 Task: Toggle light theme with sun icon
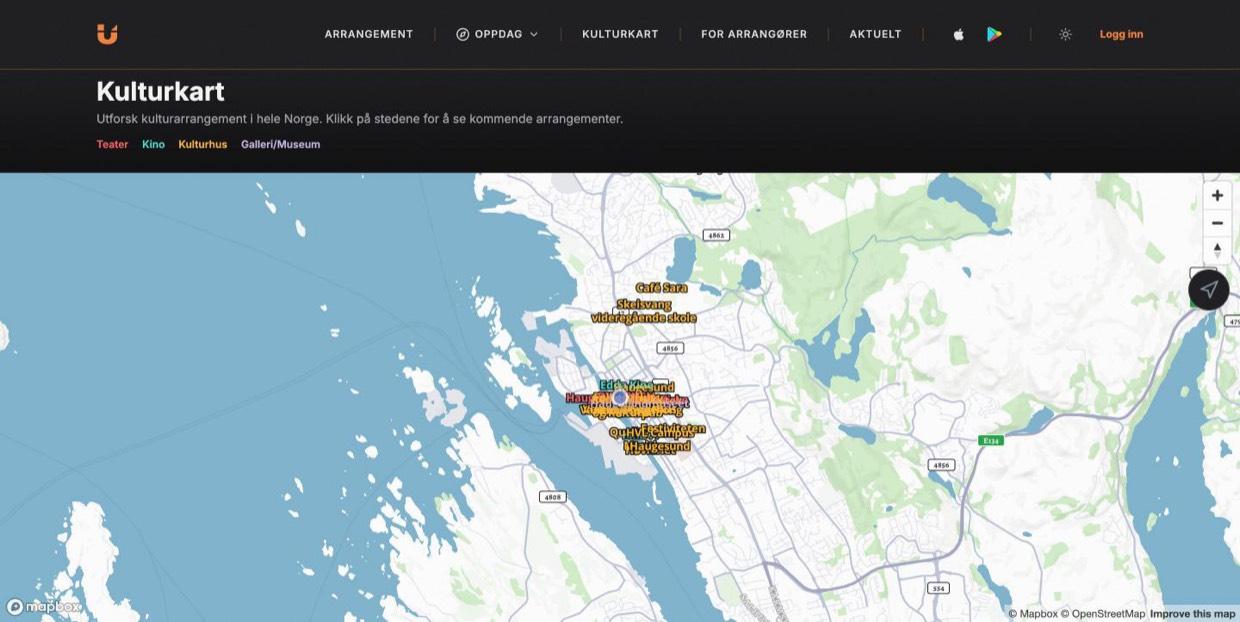click(x=1065, y=34)
